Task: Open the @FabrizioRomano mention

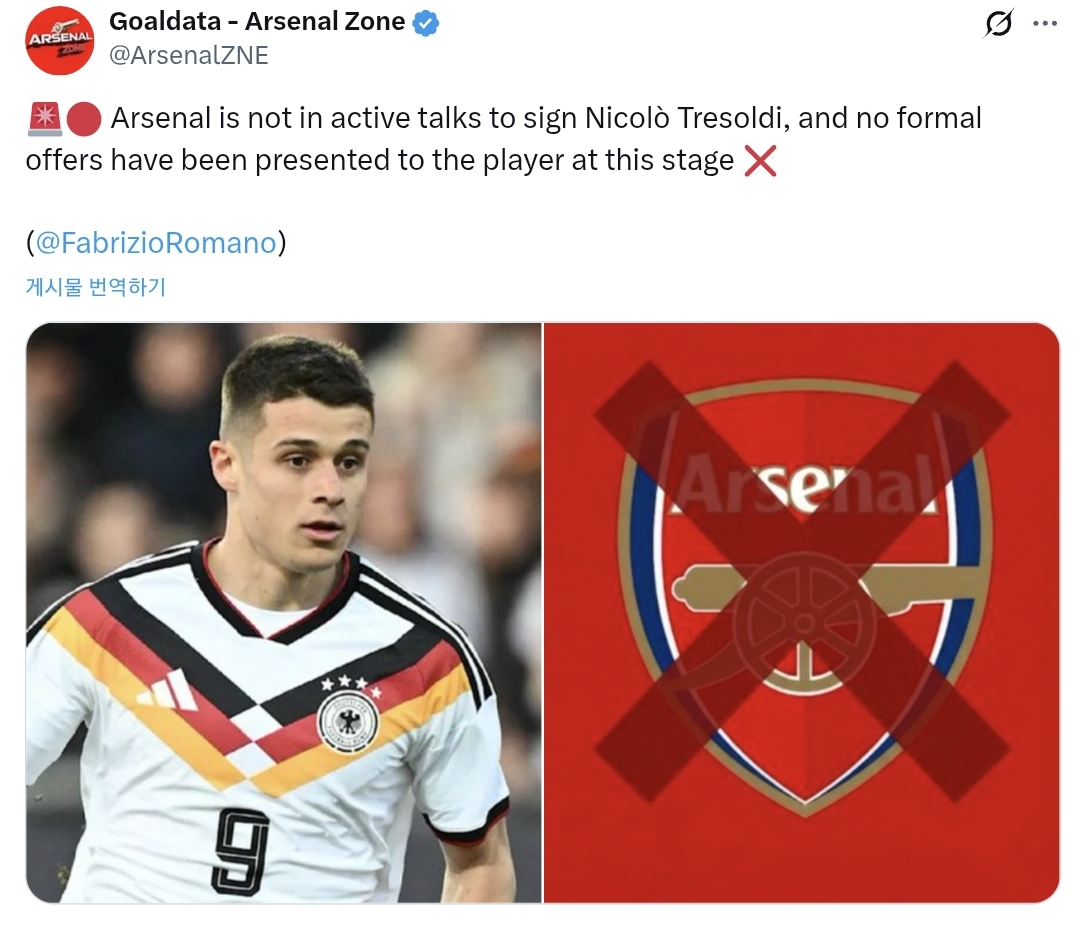Action: [x=155, y=243]
